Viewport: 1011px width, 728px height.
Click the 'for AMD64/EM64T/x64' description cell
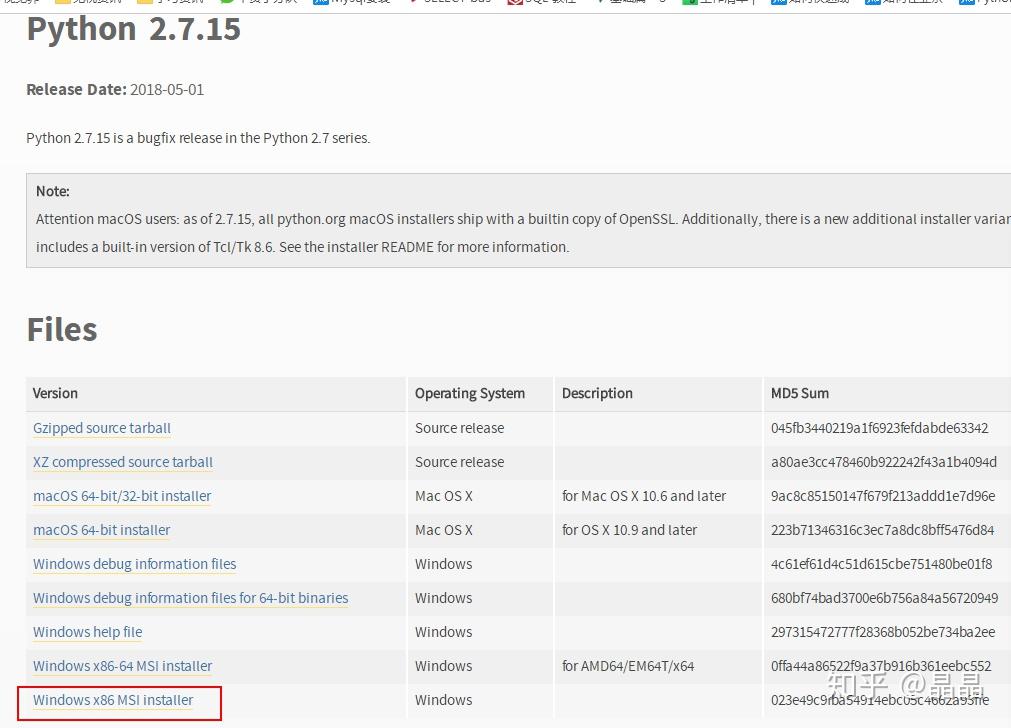[x=628, y=666]
